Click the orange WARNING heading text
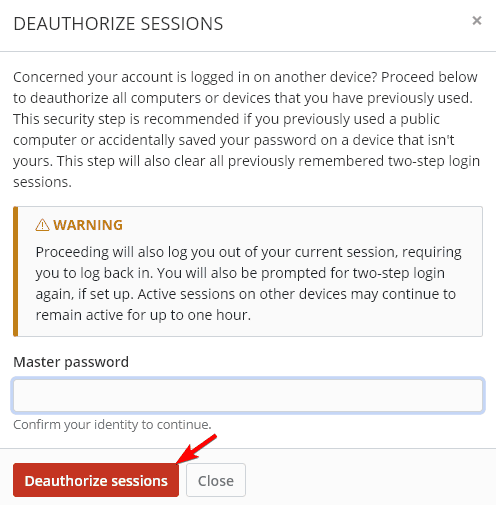The width and height of the screenshot is (496, 505). pos(88,225)
